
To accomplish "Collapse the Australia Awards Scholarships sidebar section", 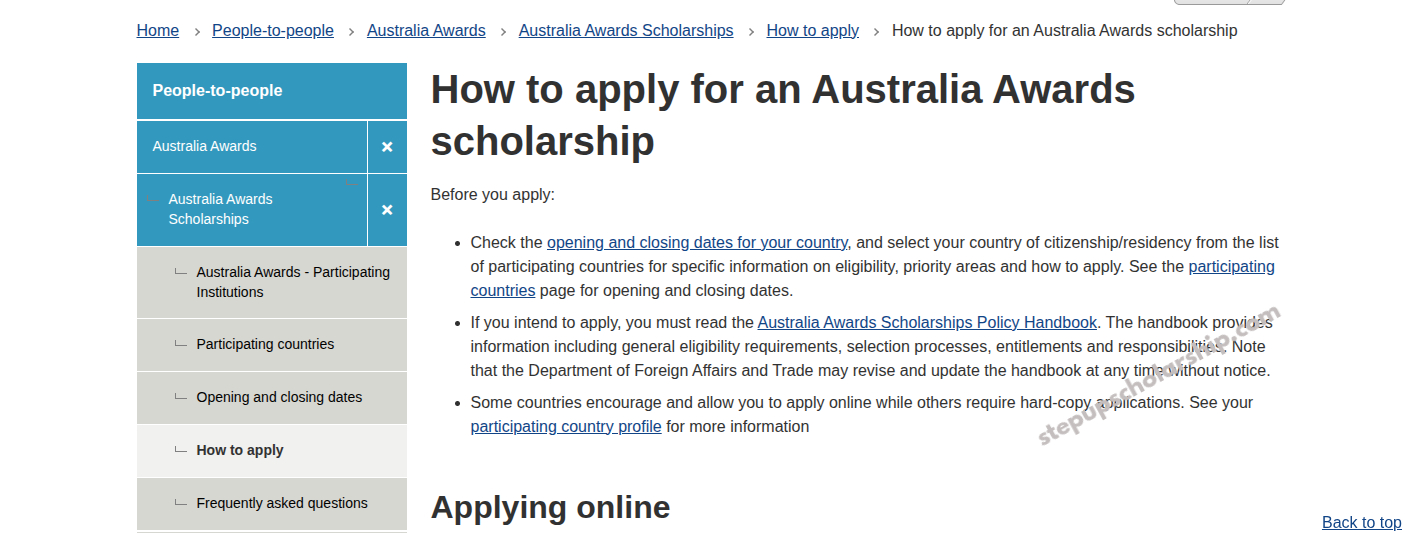I will click(387, 210).
